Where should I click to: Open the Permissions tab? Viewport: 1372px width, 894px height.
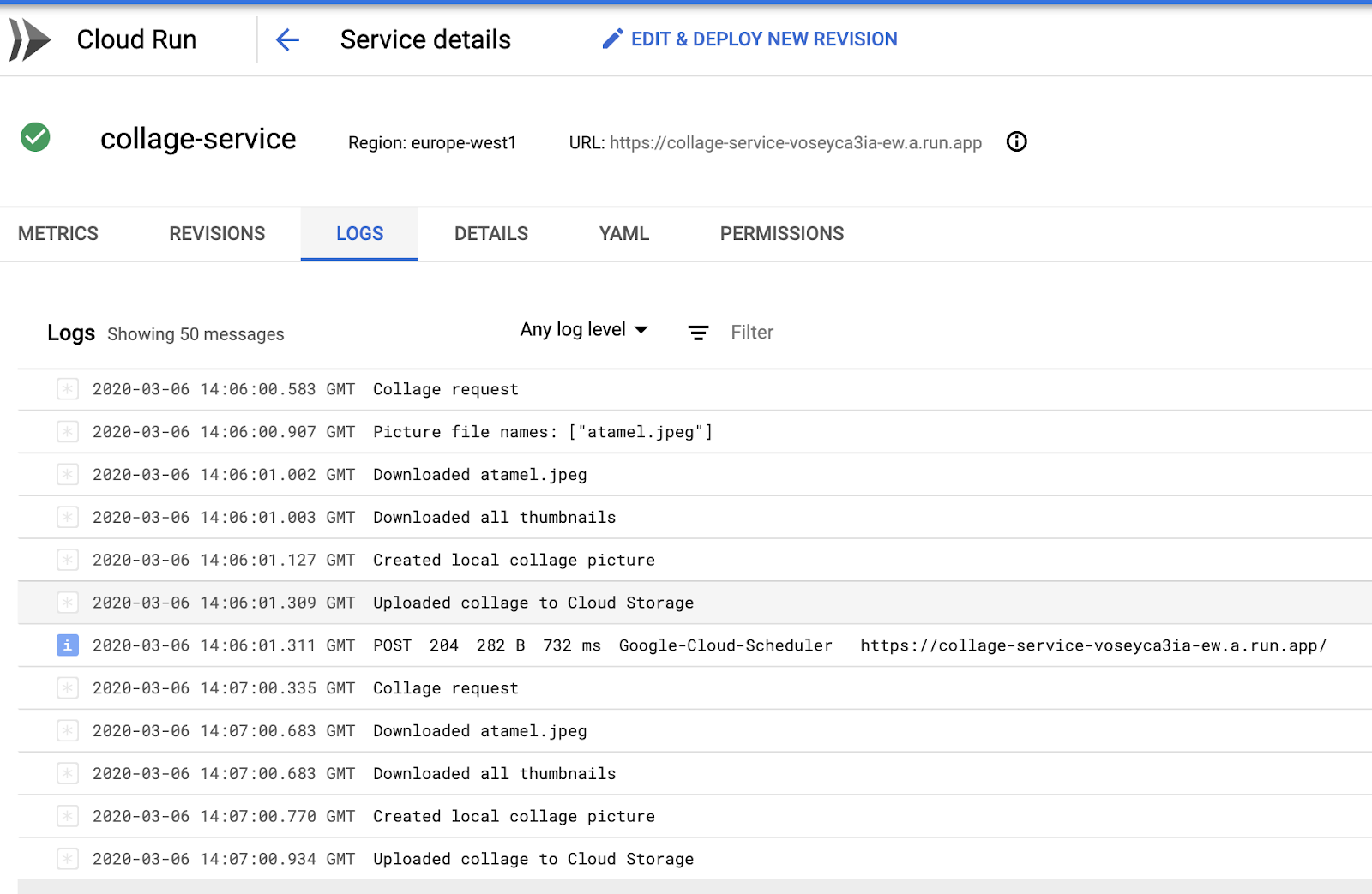point(781,234)
